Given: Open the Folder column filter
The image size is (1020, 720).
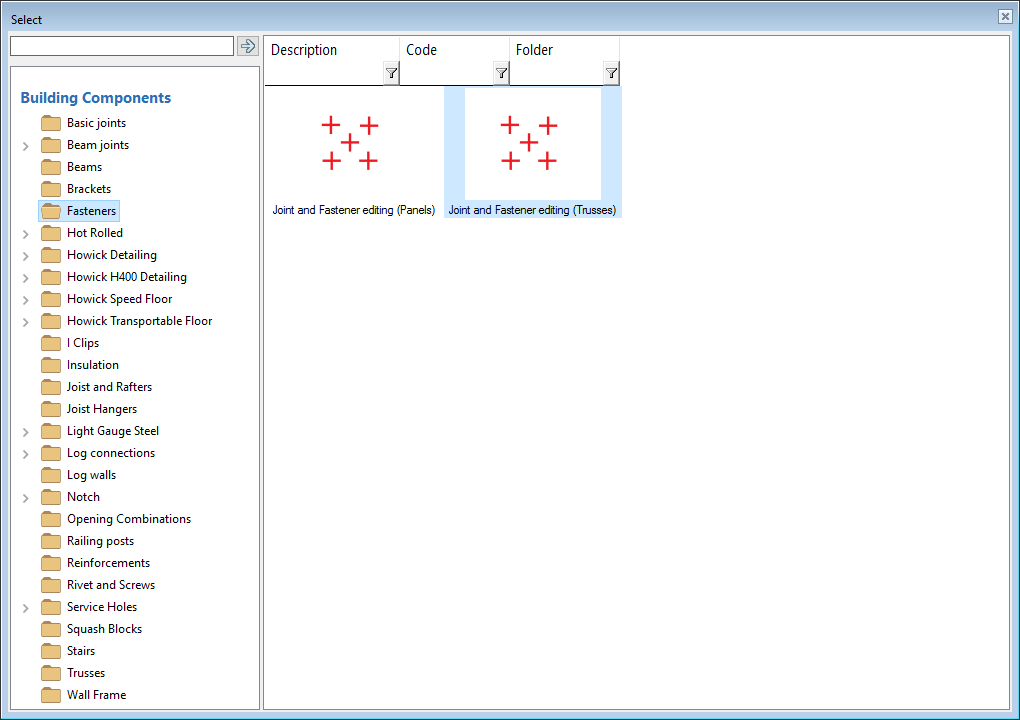Looking at the screenshot, I should tap(611, 73).
